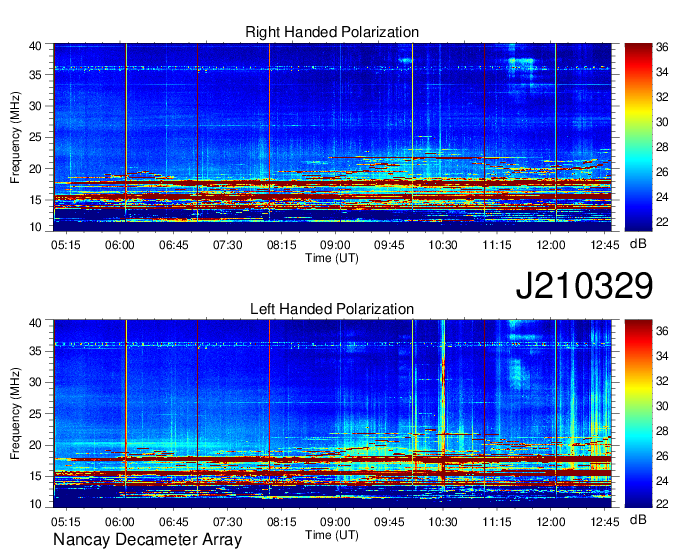Click the 25 MHz tick on top frequency axis
Viewport: 680px width, 552px height.
tap(35, 137)
